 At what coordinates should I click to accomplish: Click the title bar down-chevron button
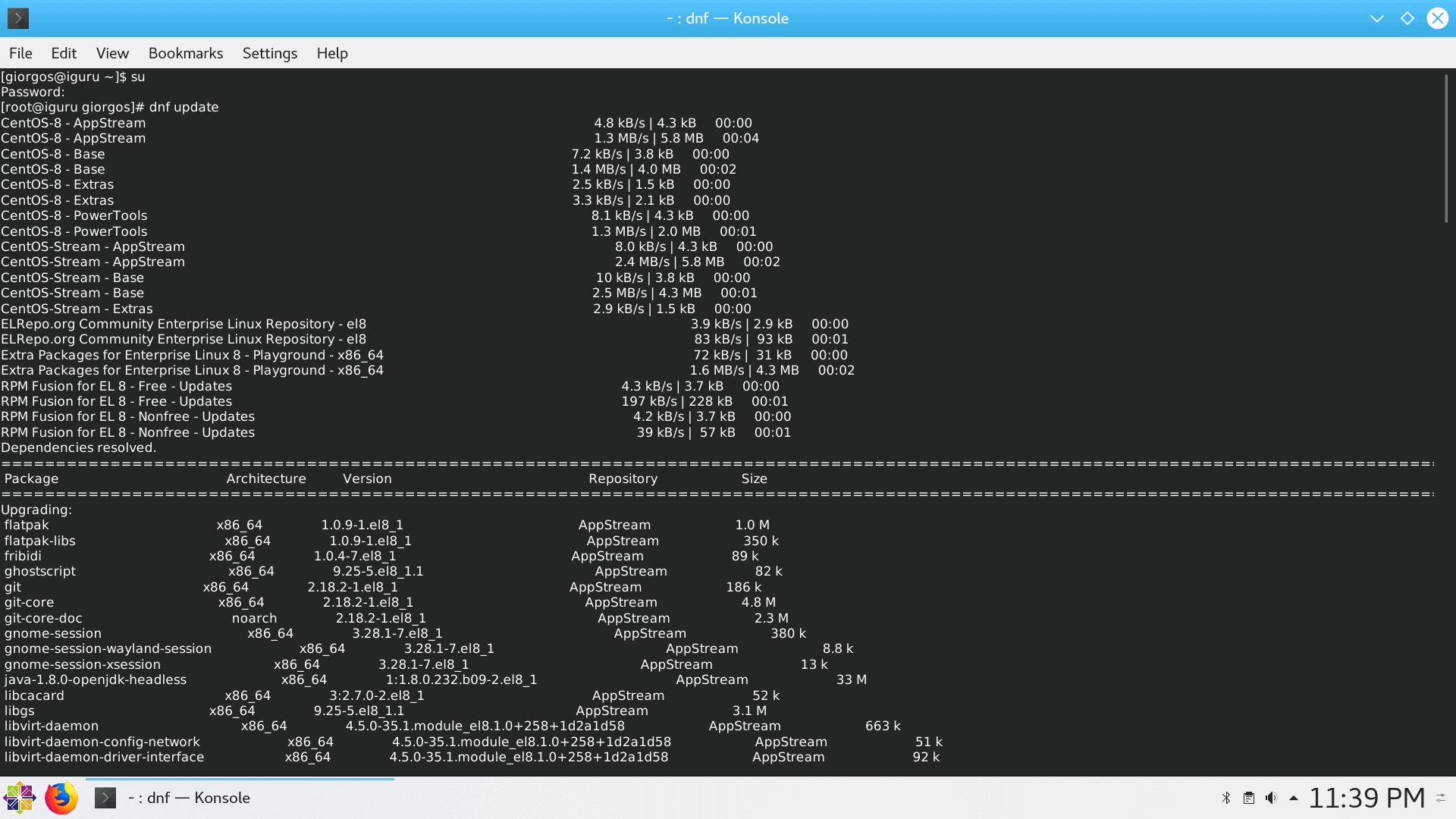click(1377, 18)
